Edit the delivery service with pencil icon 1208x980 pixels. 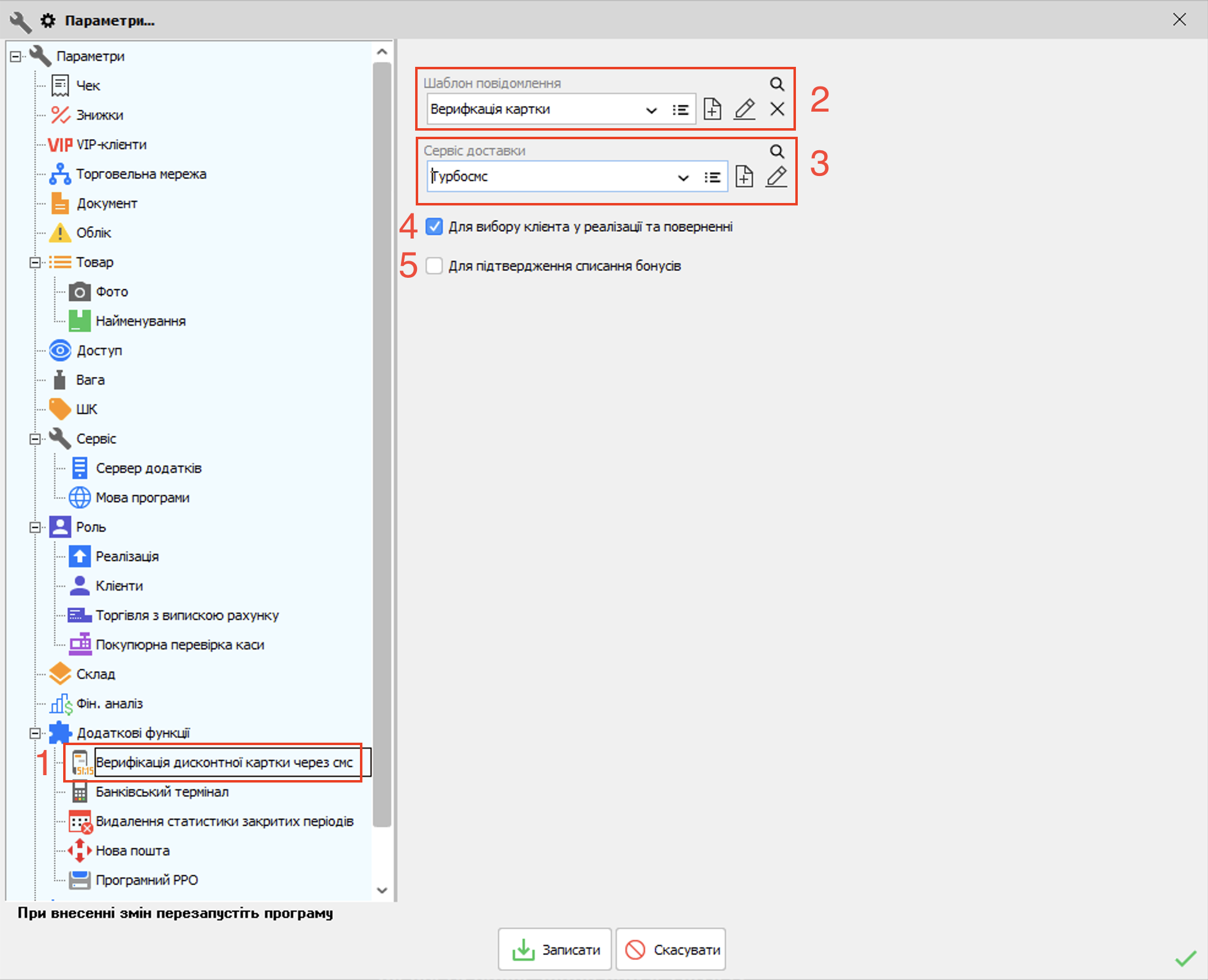(776, 177)
